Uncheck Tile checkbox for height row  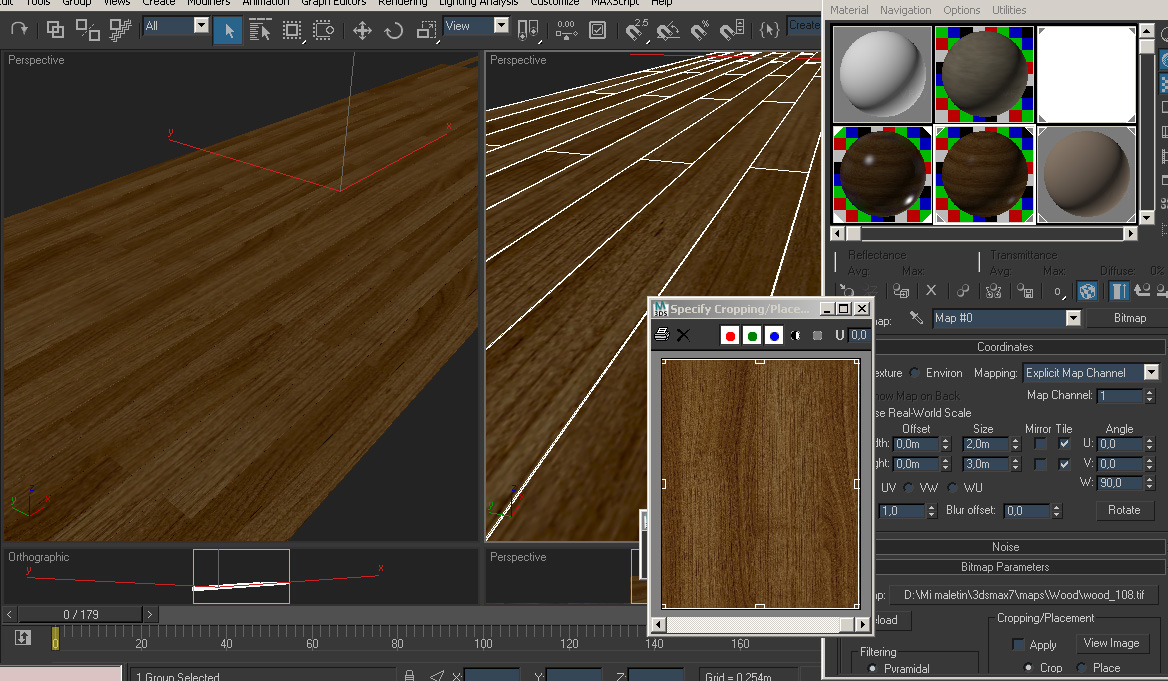1064,464
